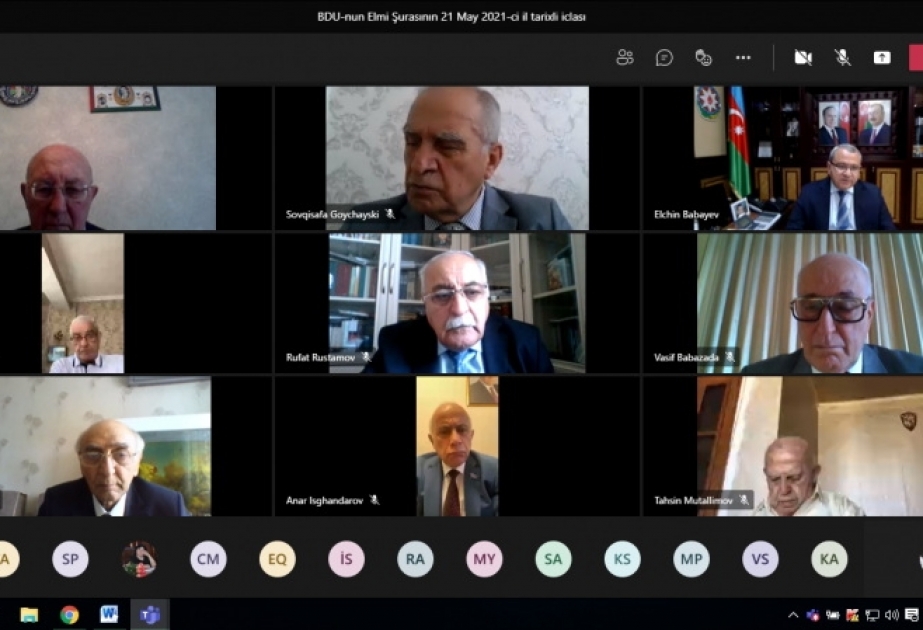
Task: Click the SP participant avatar
Action: (70, 559)
